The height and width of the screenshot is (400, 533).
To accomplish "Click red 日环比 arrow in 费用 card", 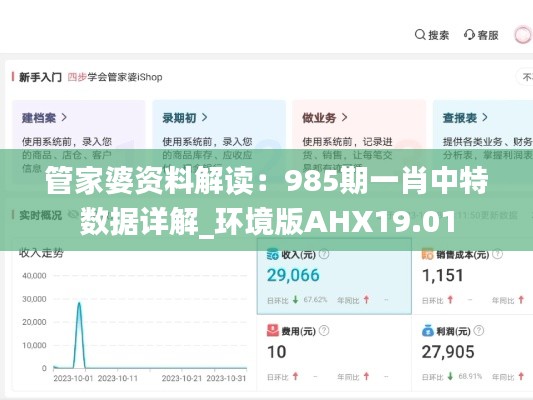I will pos(295,376).
